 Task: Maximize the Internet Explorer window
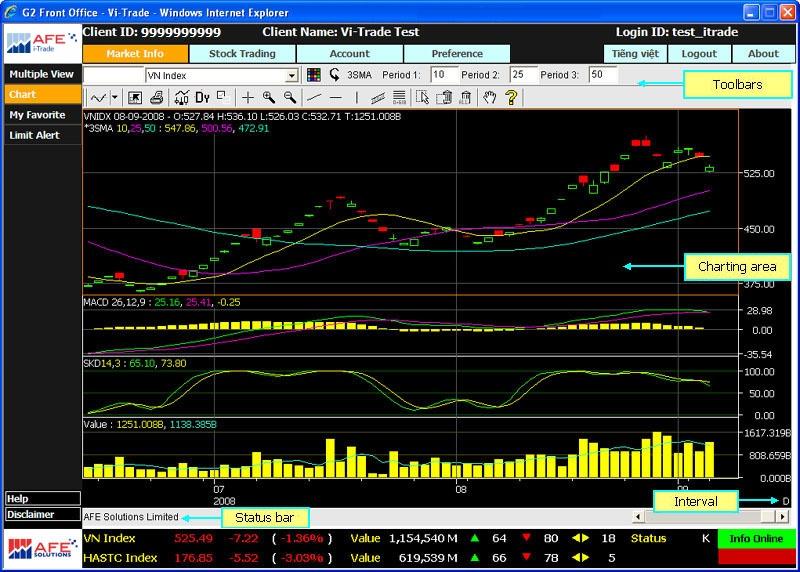point(769,12)
